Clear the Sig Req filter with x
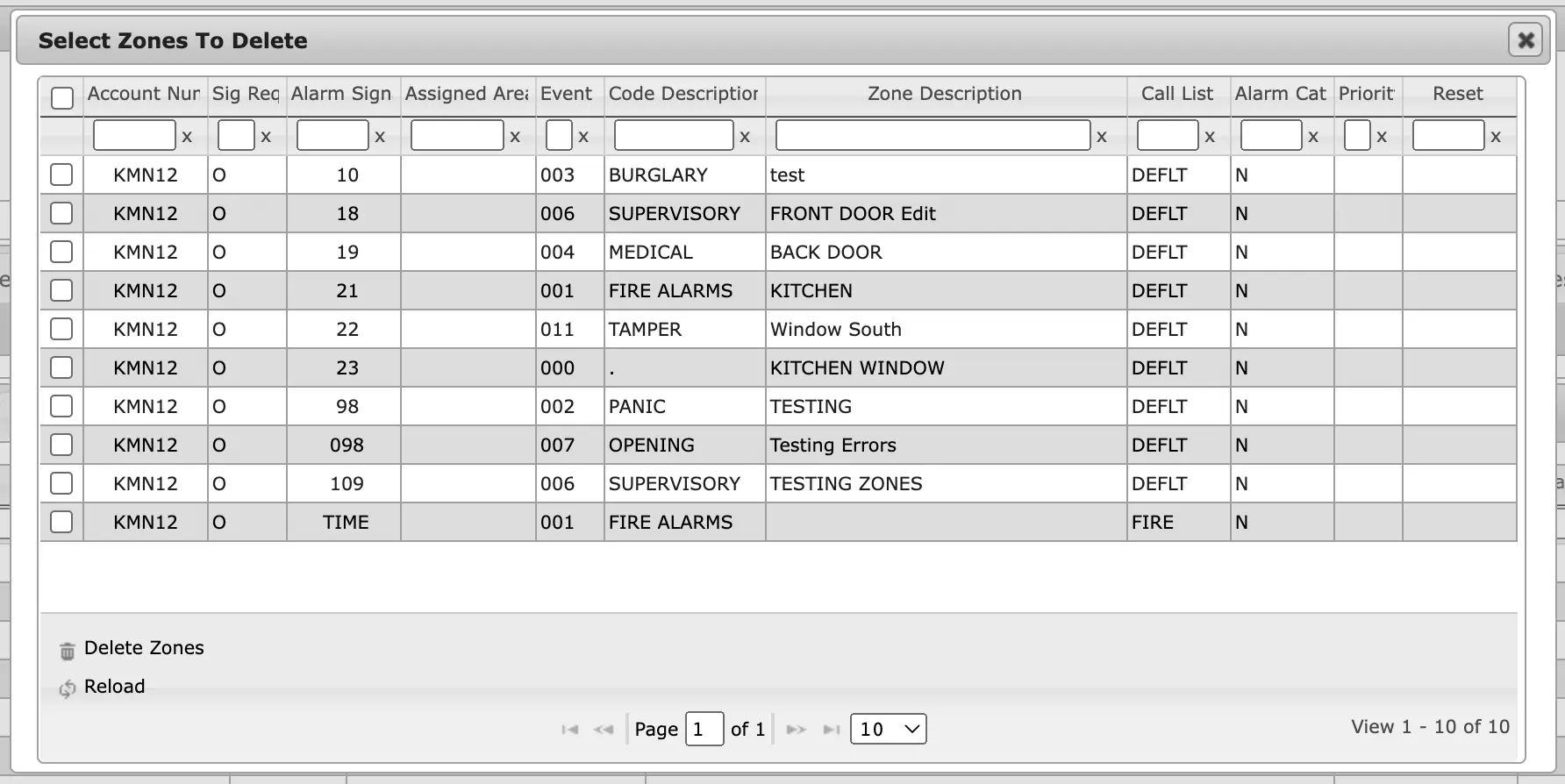 pos(266,137)
